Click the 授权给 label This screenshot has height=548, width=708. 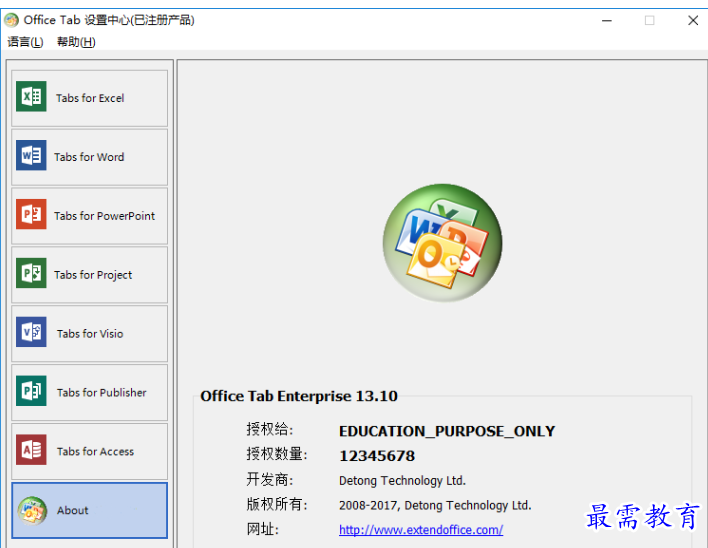(x=270, y=429)
